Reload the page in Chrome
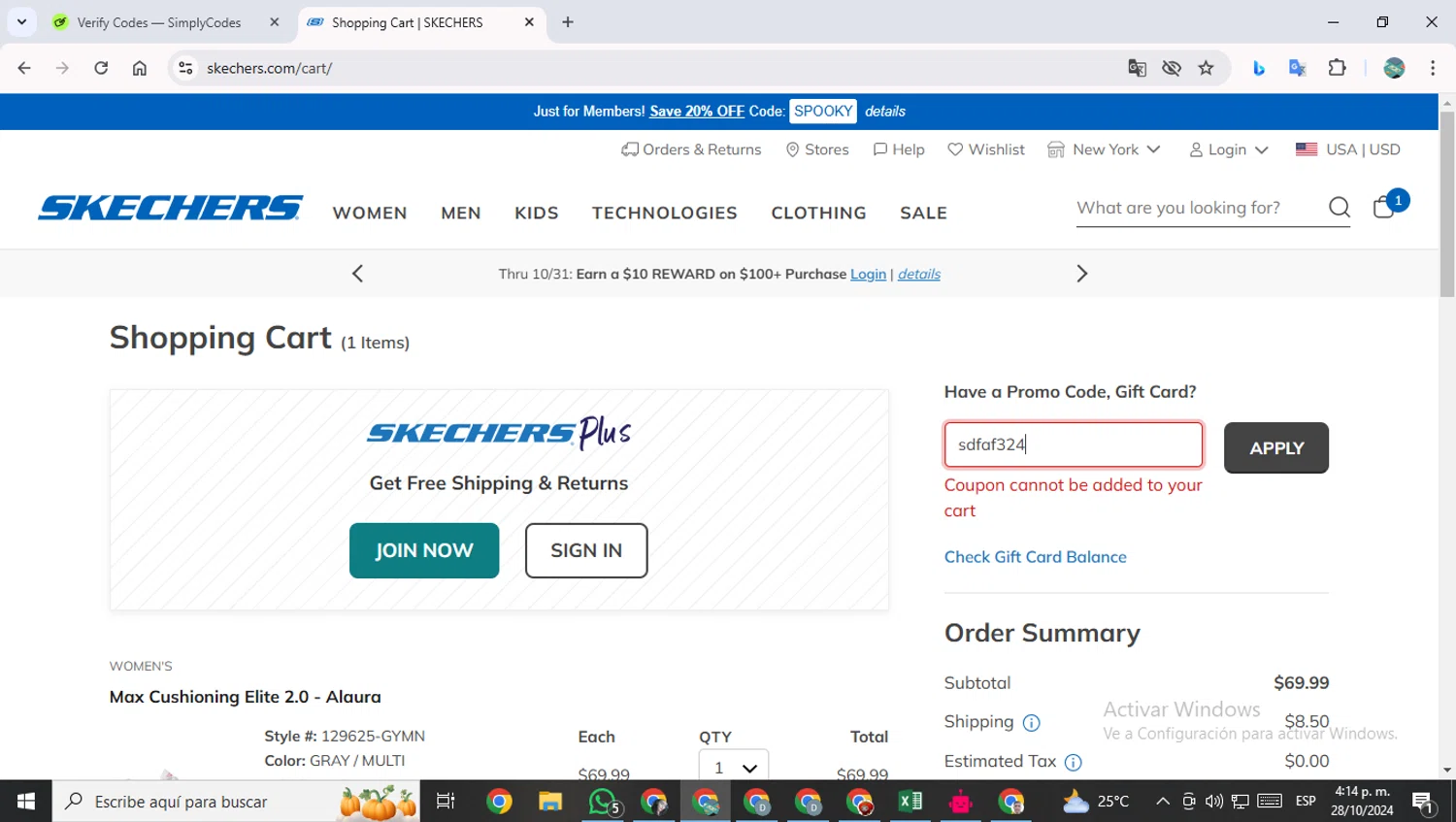The image size is (1456, 822). pos(101,68)
